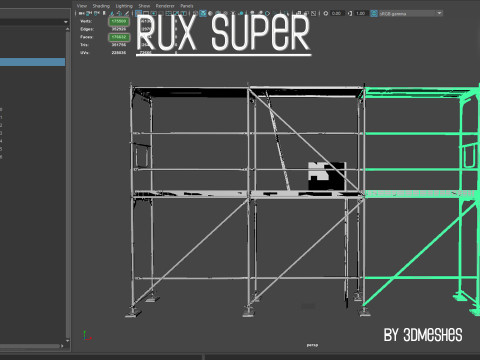Click the 'UVs:' heads-up label
Screen dimensions: 480x360
(84, 53)
